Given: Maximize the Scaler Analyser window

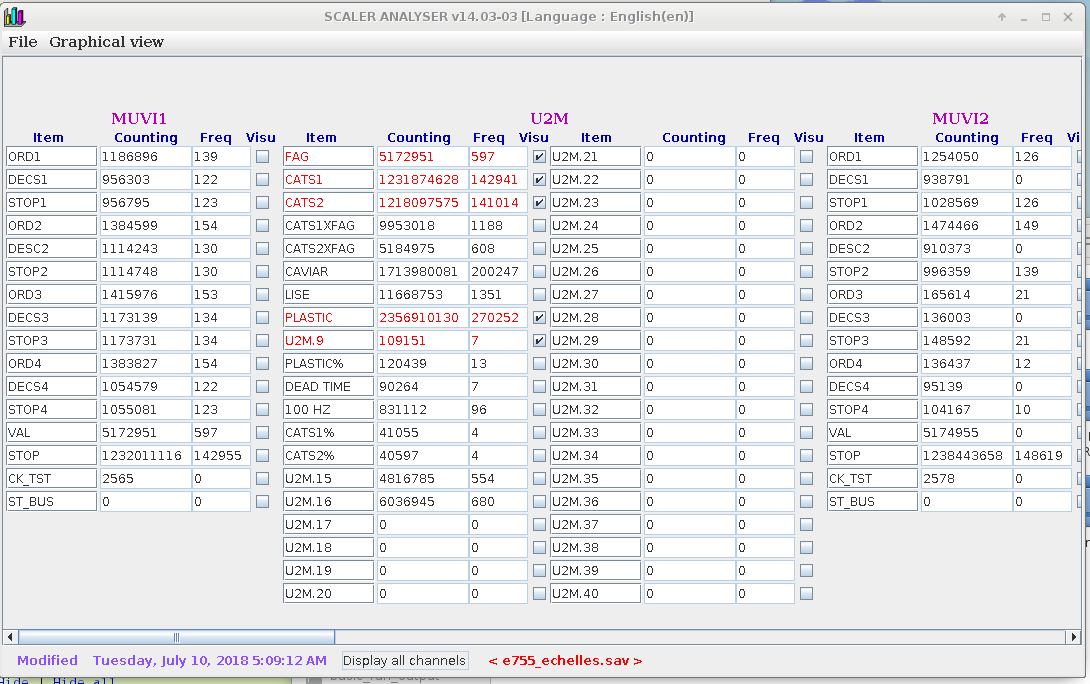Looking at the screenshot, I should point(1046,17).
